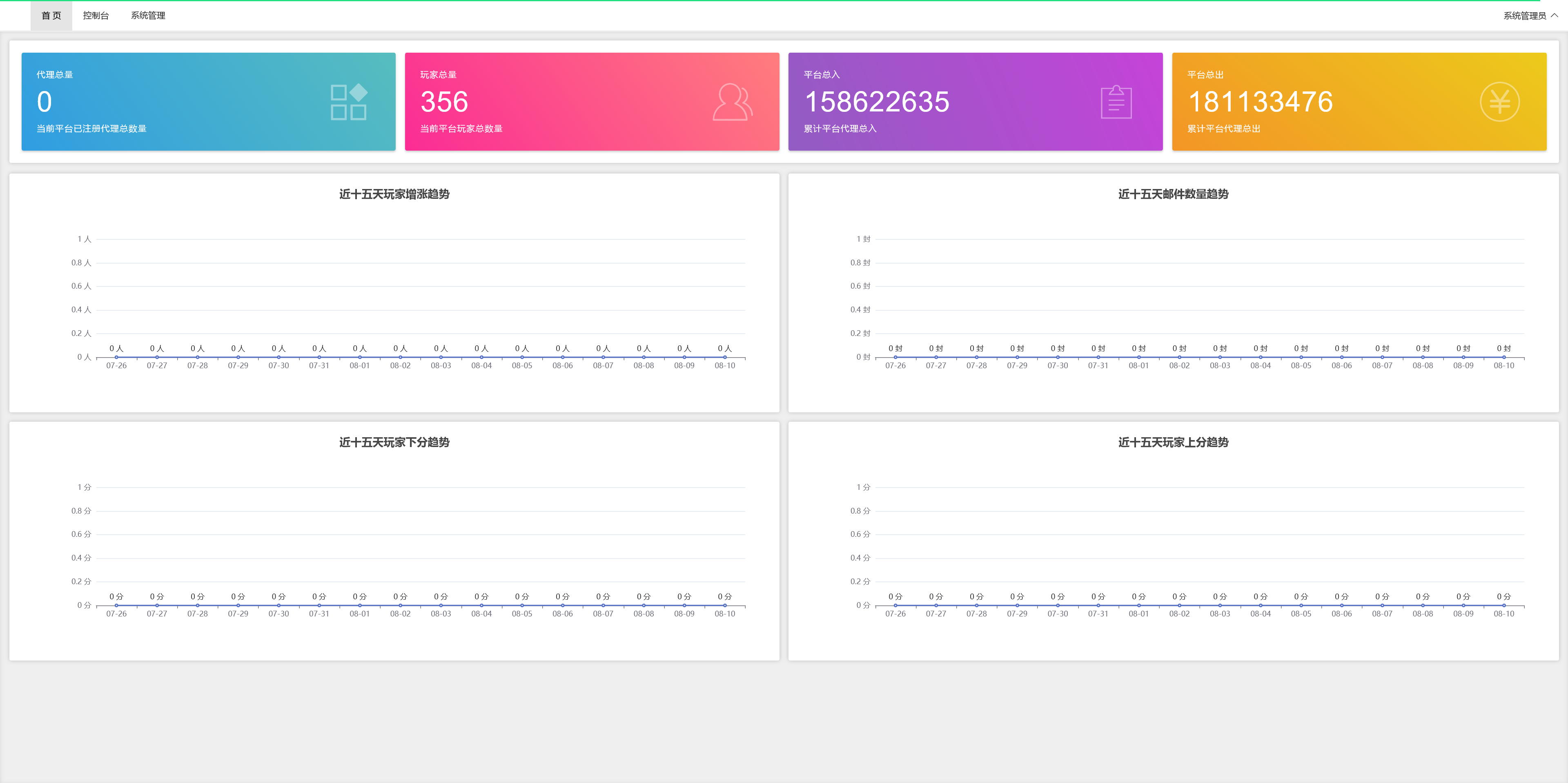The image size is (1568, 783).
Task: Click the 玩家总量 value 356
Action: pos(444,102)
